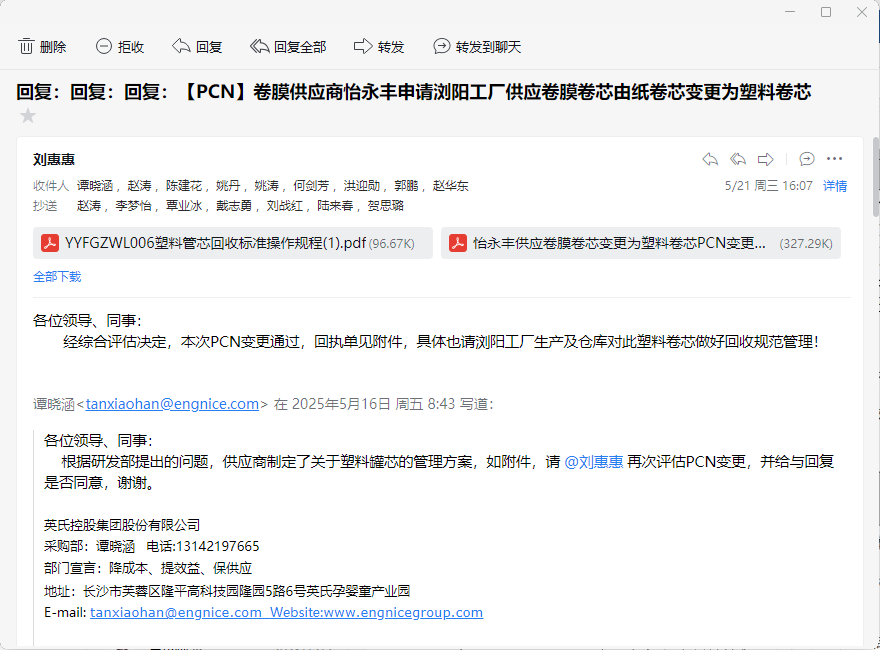The height and width of the screenshot is (650, 880).
Task: Click the forward arrow icon in message header
Action: click(766, 159)
